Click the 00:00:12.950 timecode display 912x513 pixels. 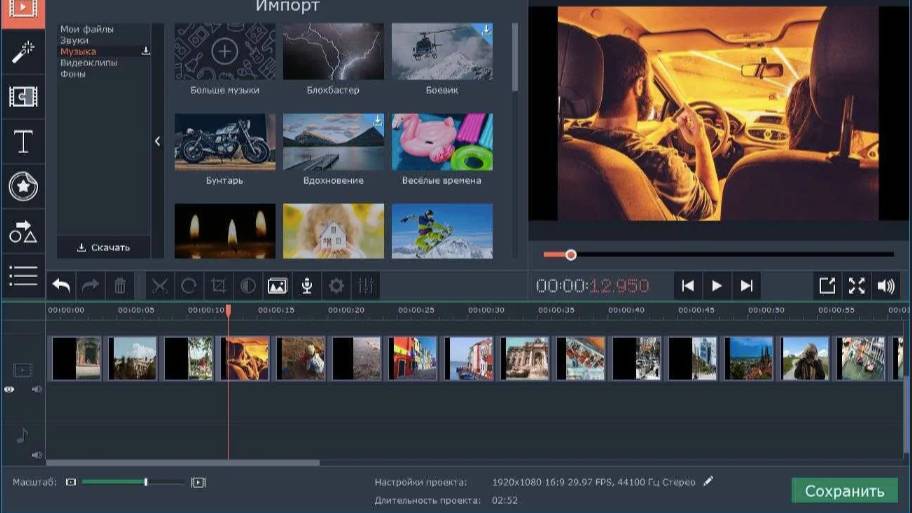(592, 286)
